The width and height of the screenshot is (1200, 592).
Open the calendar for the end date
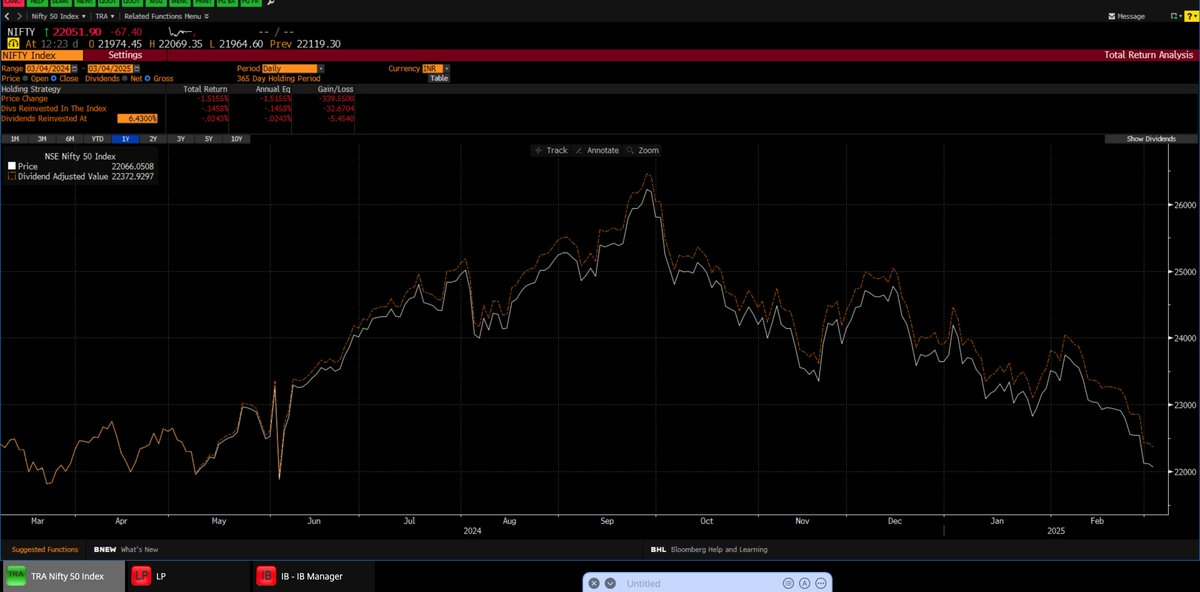tap(136, 68)
